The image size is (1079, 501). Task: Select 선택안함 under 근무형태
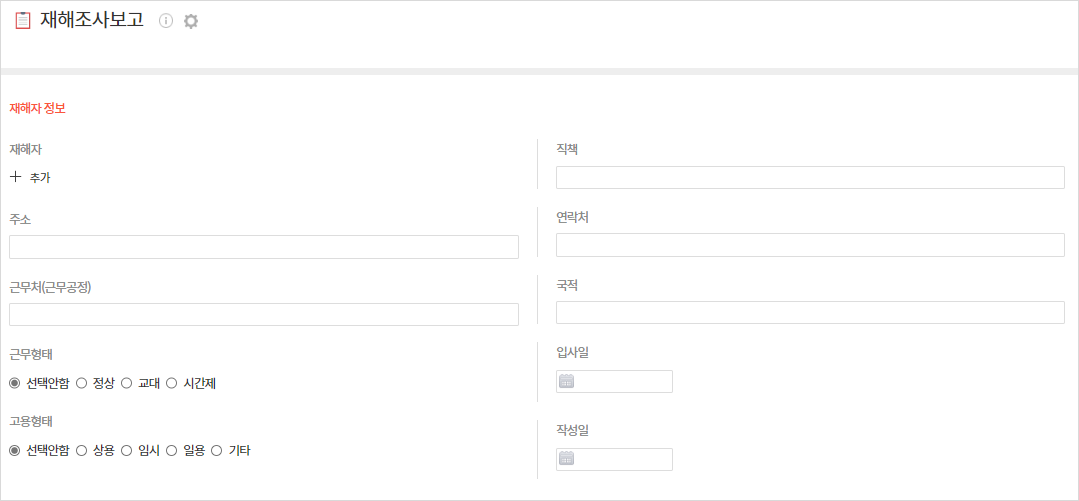click(15, 383)
